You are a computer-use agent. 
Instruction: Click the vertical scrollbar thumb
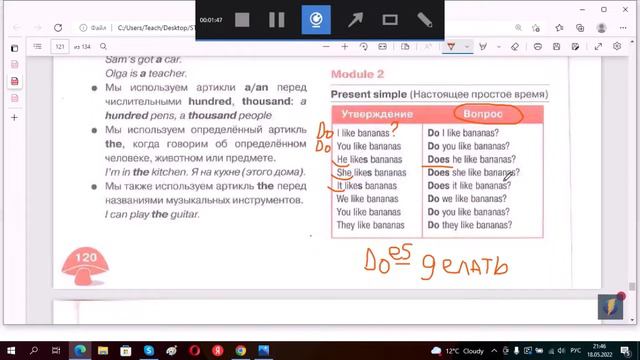[632, 287]
